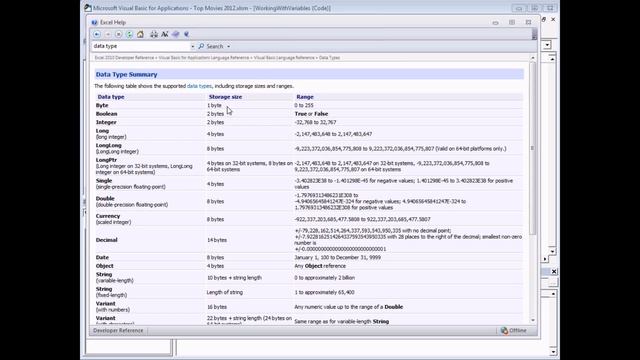Click Developer Reference in status bar
640x360 pixels.
point(118,331)
